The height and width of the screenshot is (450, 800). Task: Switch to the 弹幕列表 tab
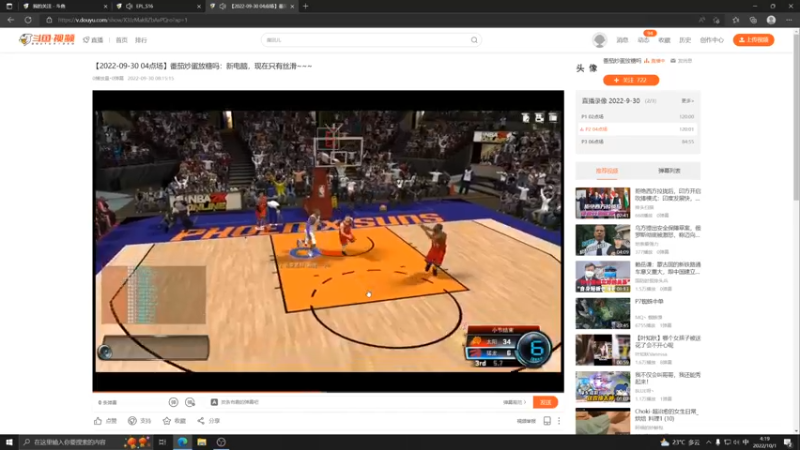pyautogui.click(x=669, y=171)
